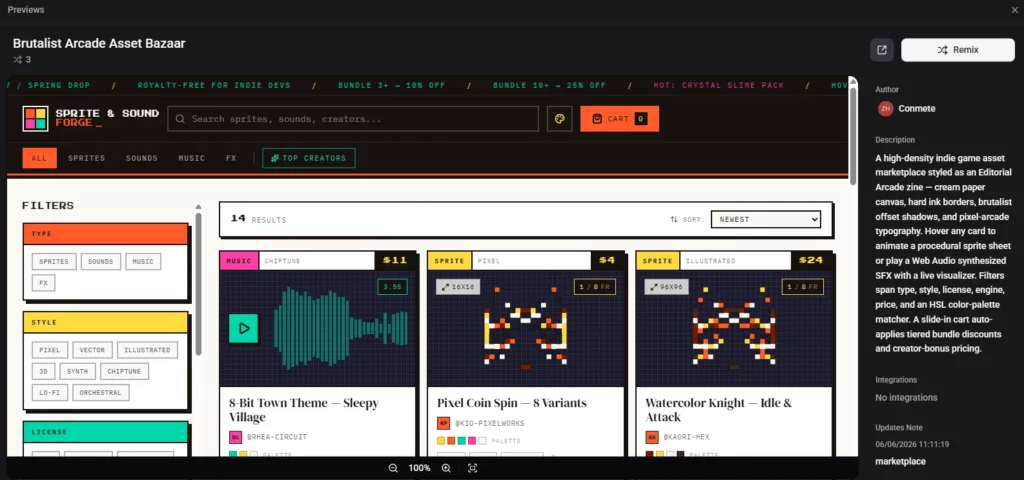Open @RHEA-CIRCUIT creator link

click(277, 437)
